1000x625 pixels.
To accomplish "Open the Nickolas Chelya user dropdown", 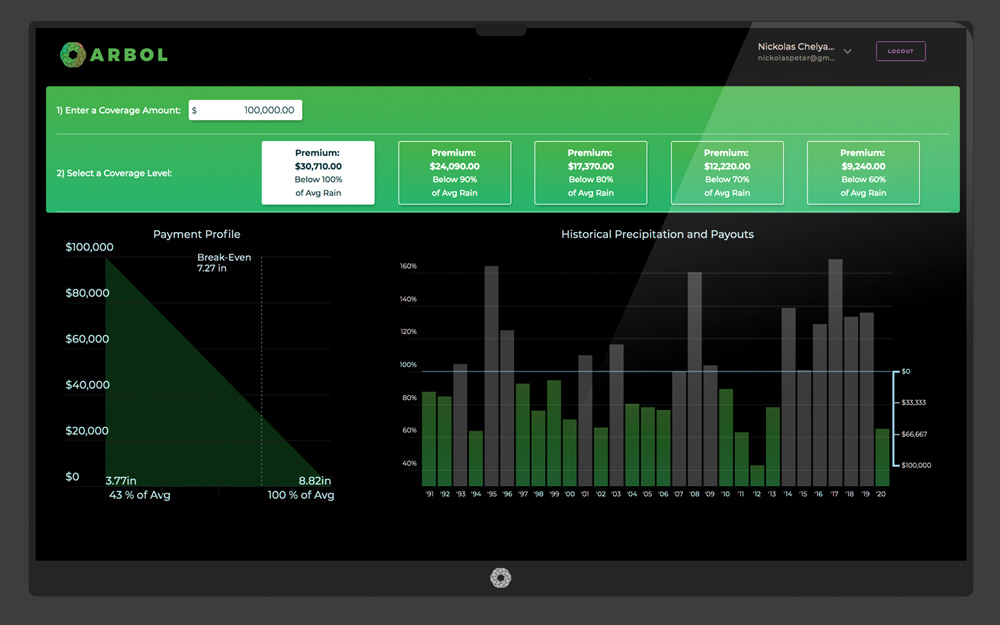I will click(848, 51).
